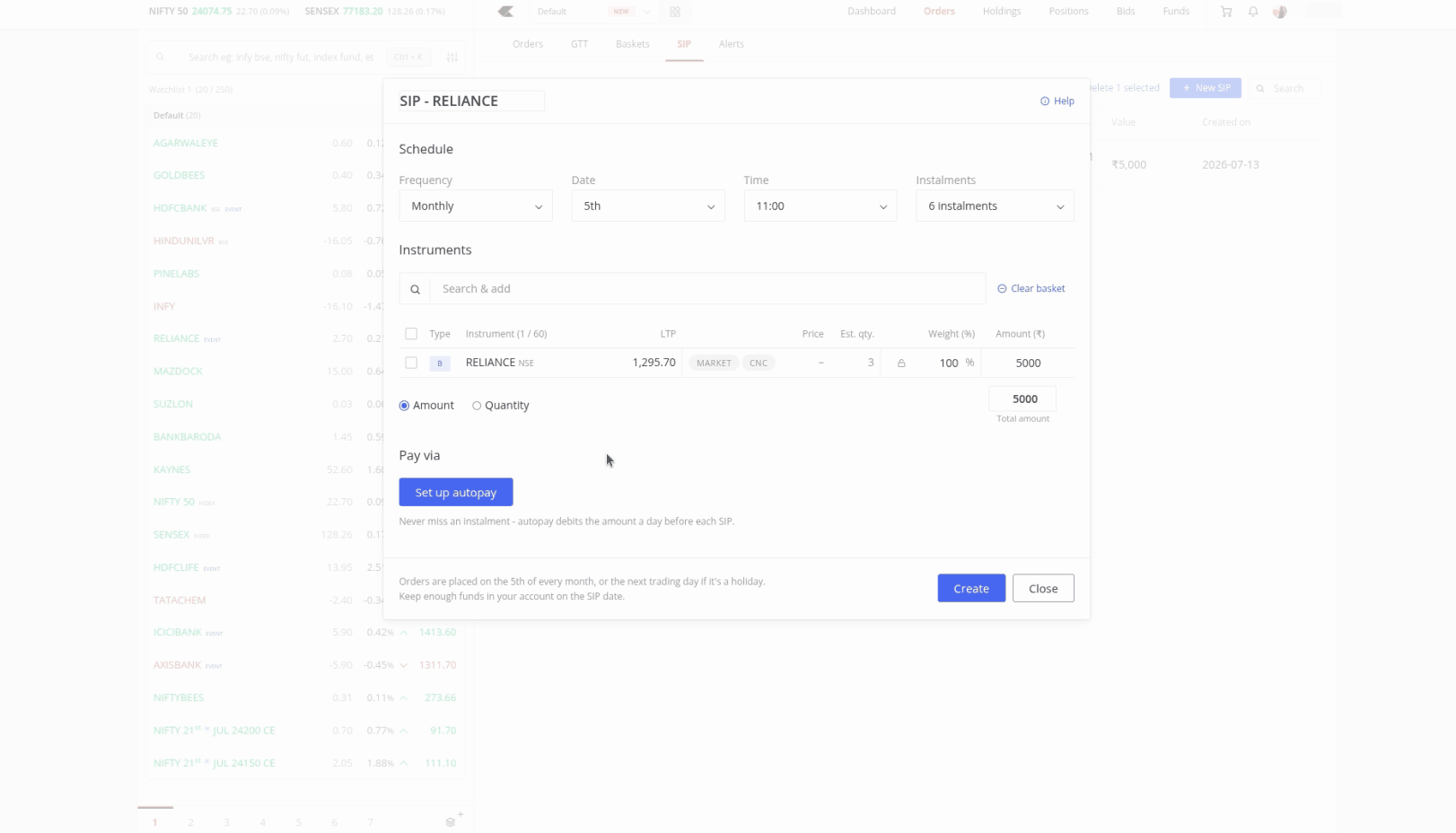Image resolution: width=1456 pixels, height=833 pixels.
Task: Open the Orders menu in the top bar
Action: 939,12
